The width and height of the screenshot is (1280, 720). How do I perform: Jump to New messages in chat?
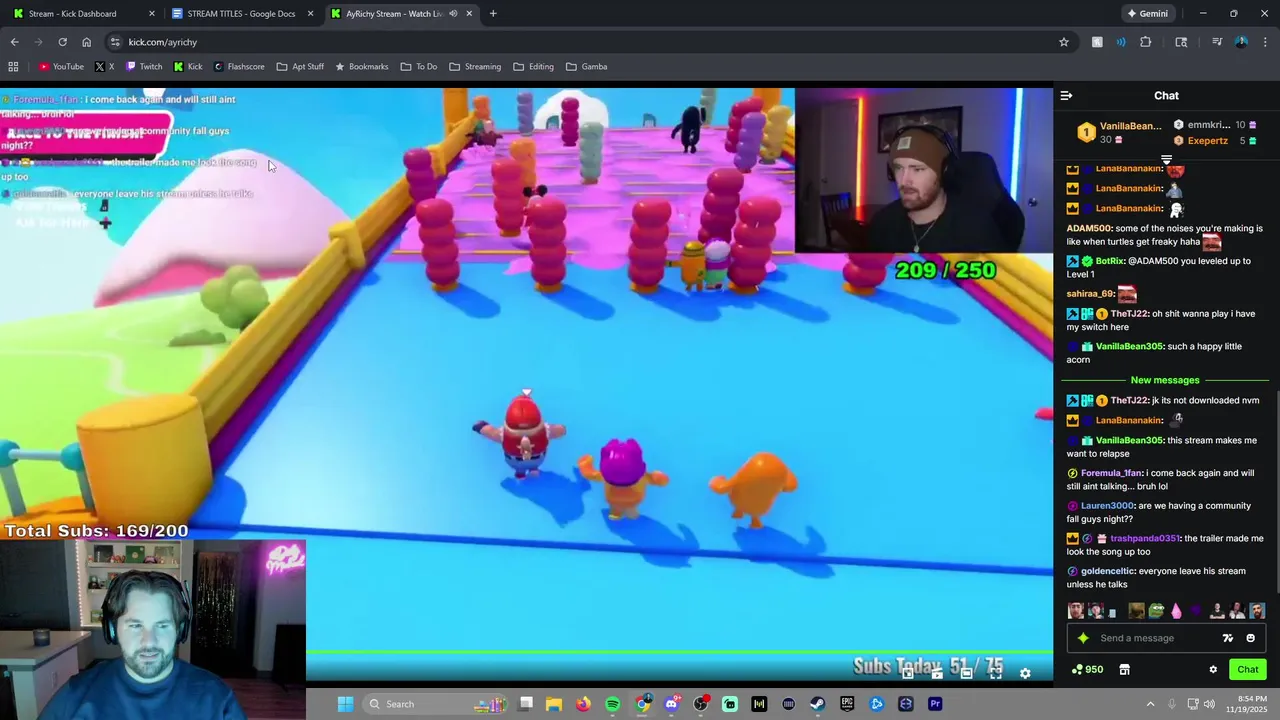coord(1165,380)
